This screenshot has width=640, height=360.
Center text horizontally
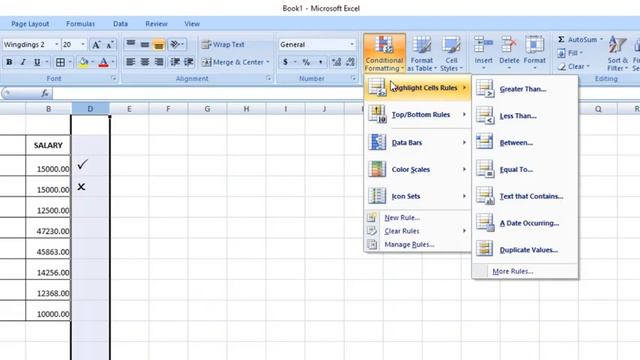145,62
